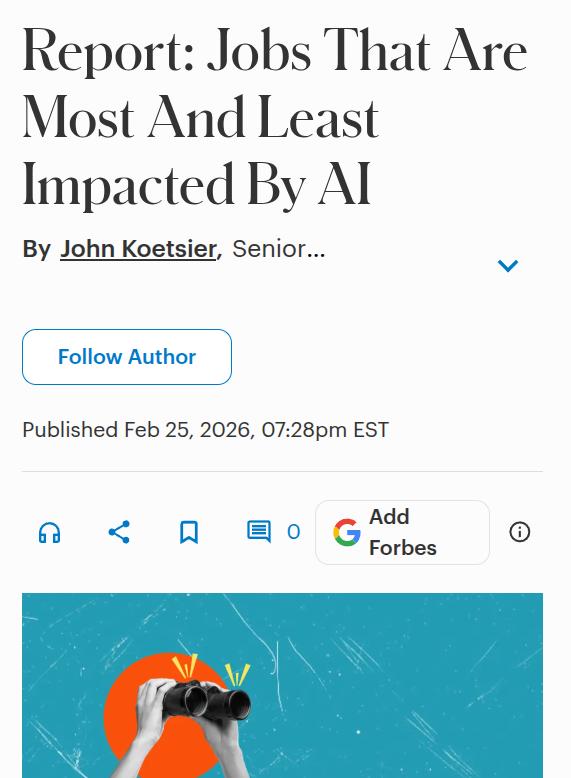Screen dimensions: 571x778
Task: Click the teal background of hero image
Action: click(x=397, y=695)
